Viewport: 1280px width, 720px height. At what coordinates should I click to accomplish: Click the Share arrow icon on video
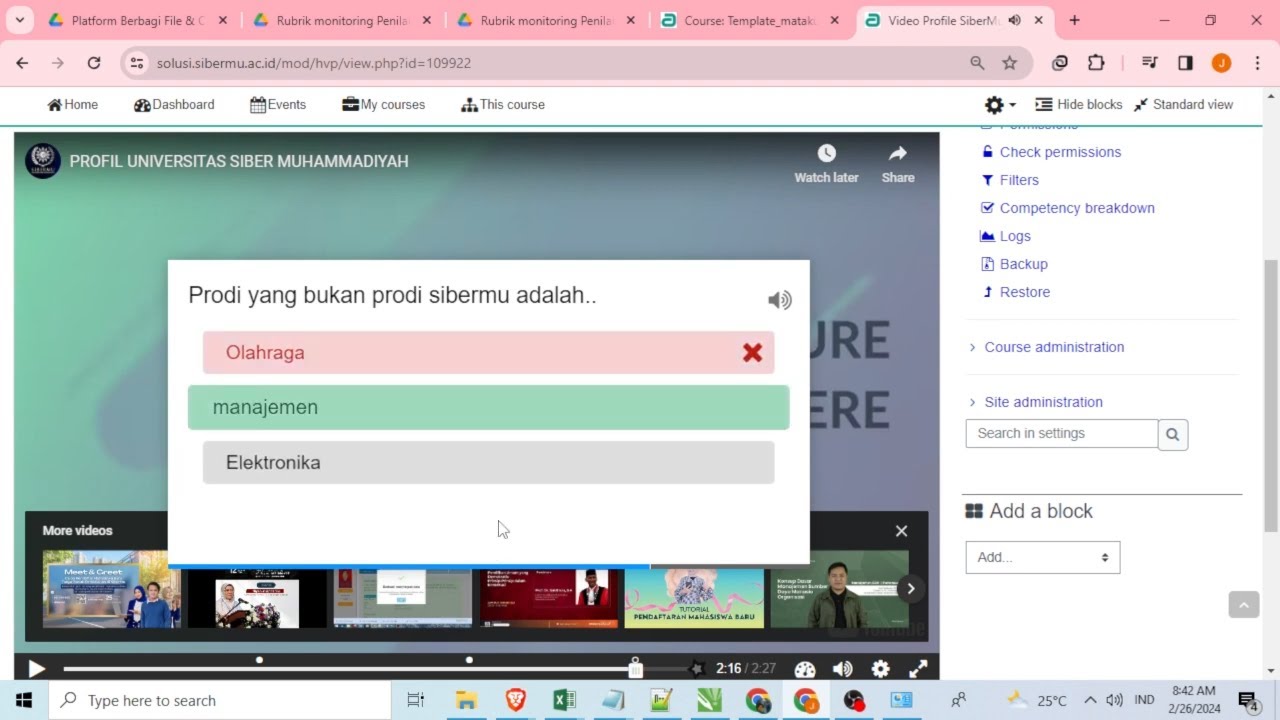point(897,154)
